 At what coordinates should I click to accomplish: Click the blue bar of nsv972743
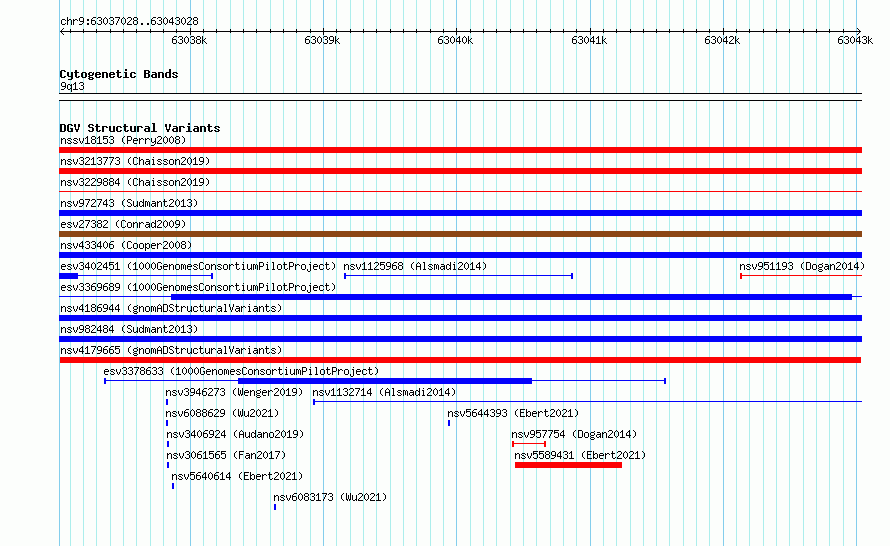pyautogui.click(x=460, y=213)
